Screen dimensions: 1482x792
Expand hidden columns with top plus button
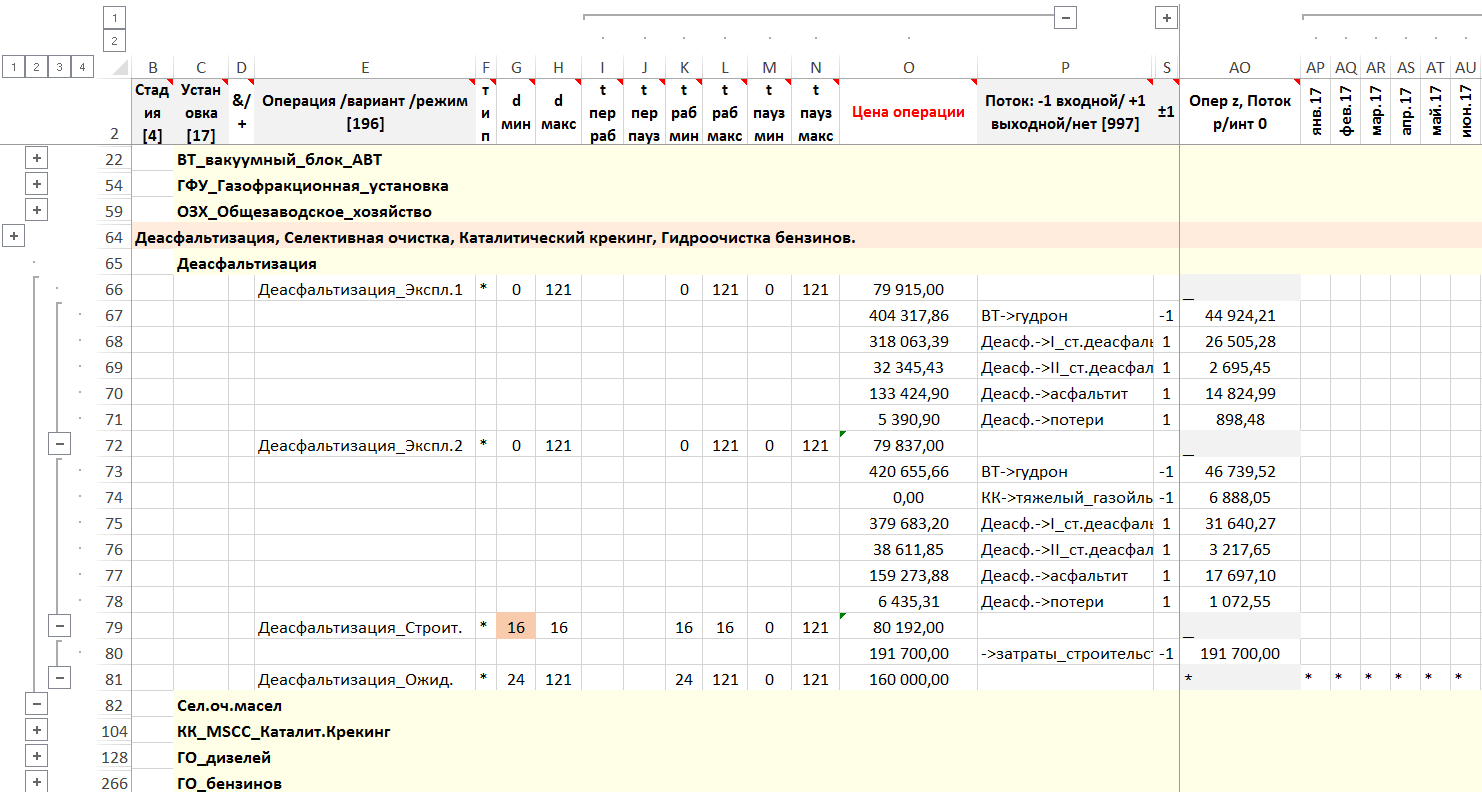click(1165, 17)
